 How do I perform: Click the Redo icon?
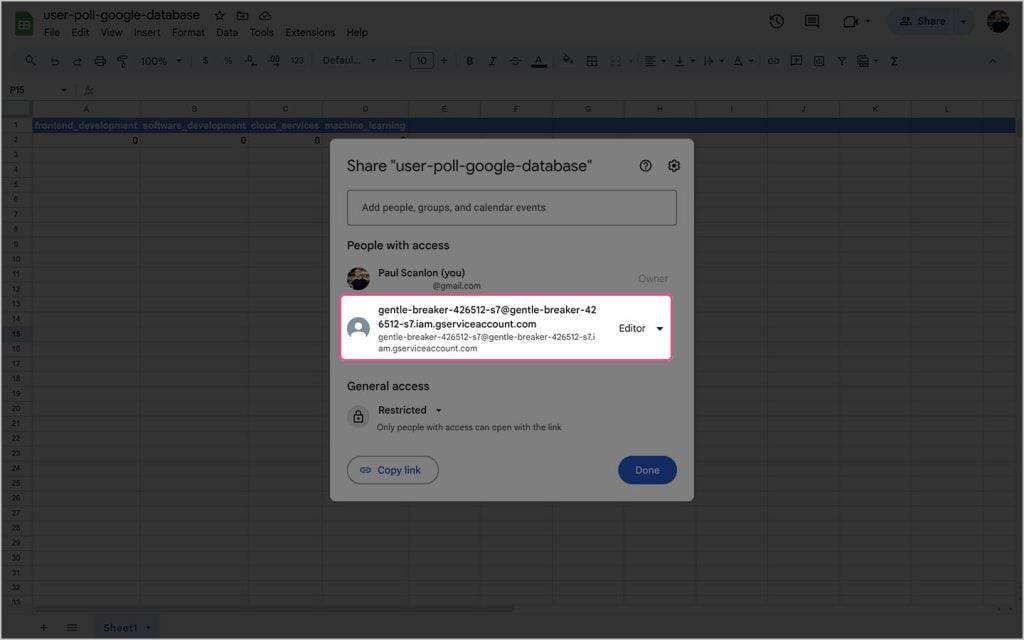pyautogui.click(x=77, y=61)
